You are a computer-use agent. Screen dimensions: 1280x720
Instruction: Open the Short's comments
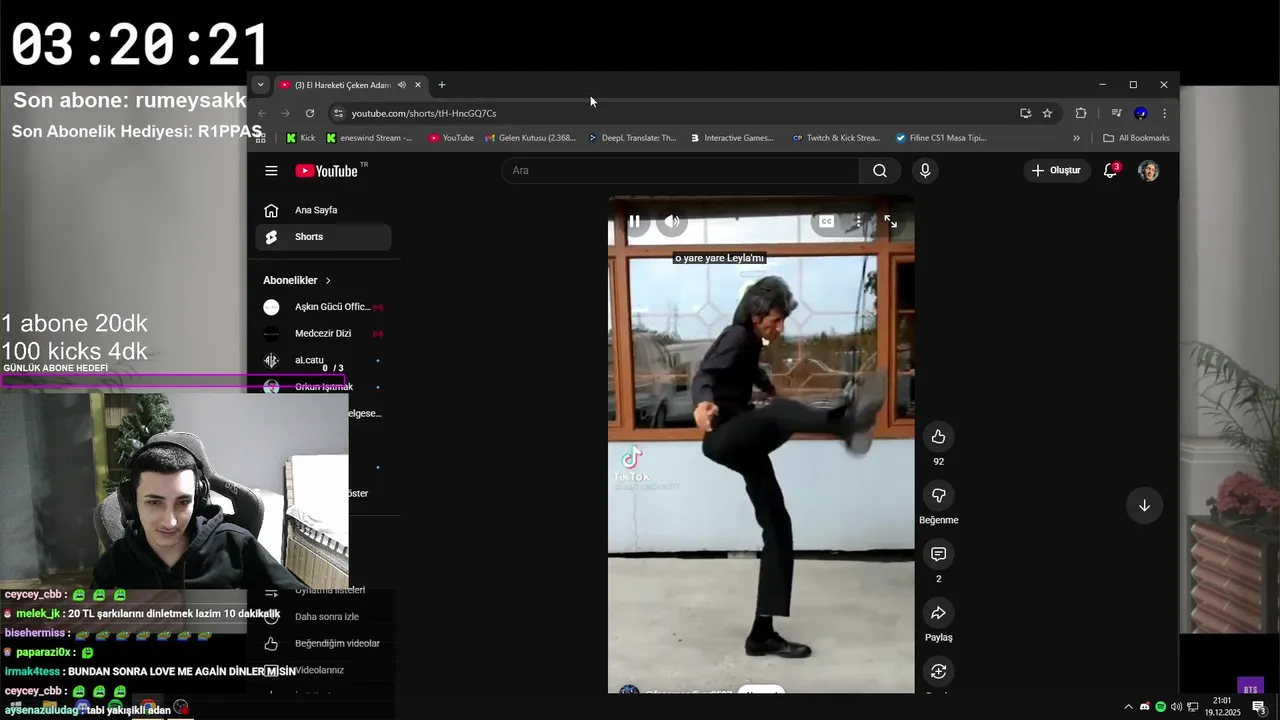pyautogui.click(x=938, y=554)
